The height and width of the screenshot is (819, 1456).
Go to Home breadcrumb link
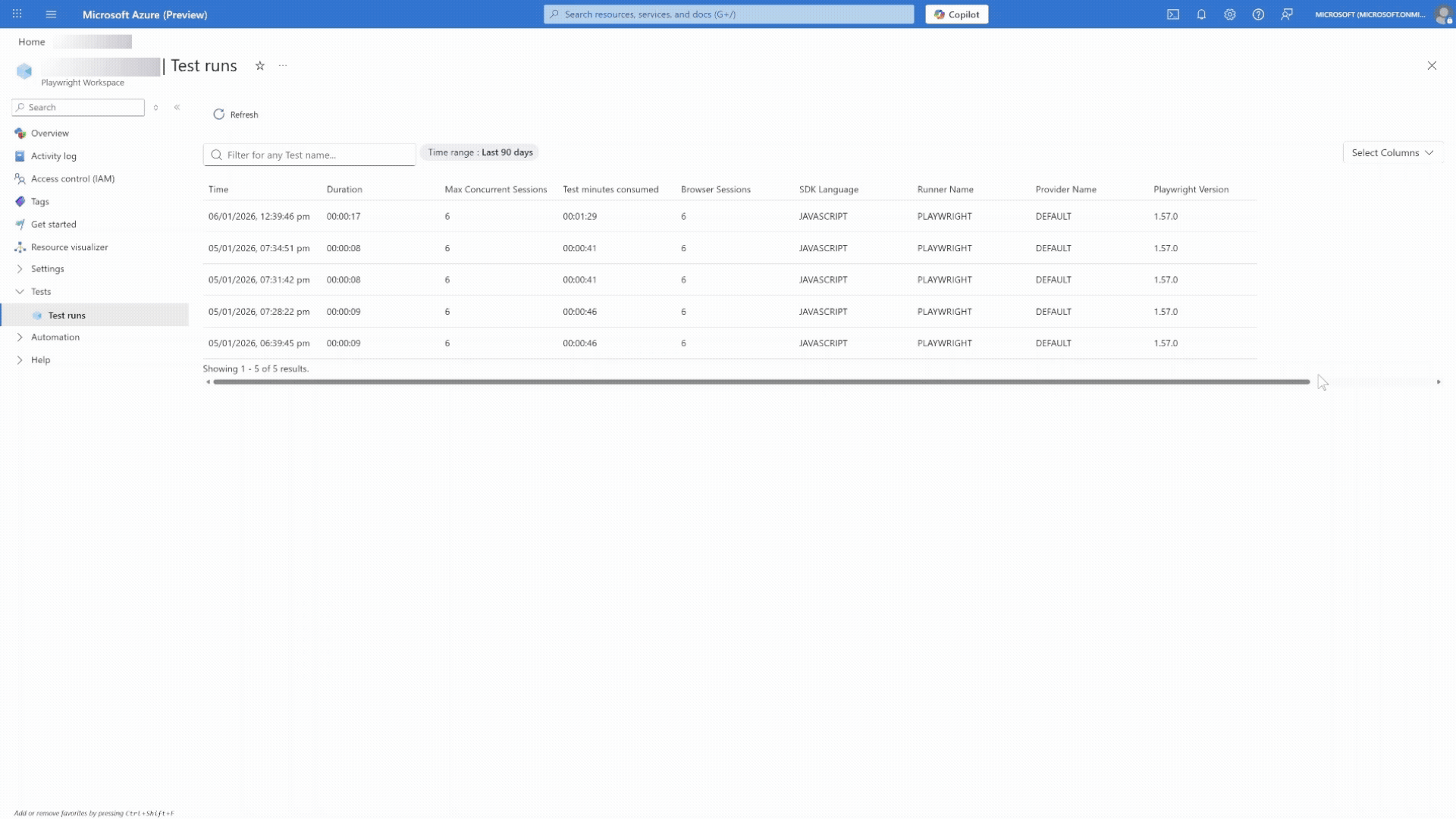[32, 42]
